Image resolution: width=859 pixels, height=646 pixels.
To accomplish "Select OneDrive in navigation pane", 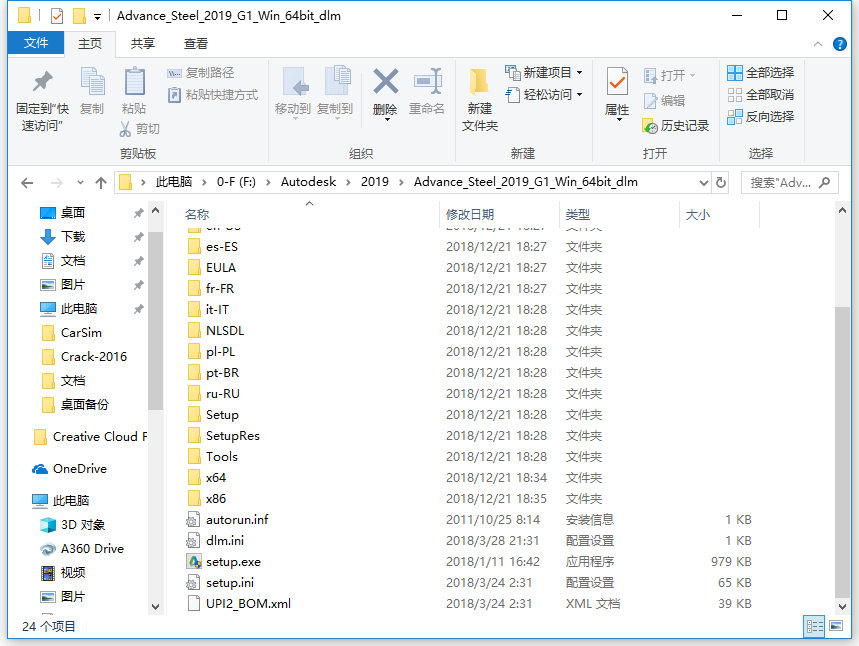I will pos(79,468).
